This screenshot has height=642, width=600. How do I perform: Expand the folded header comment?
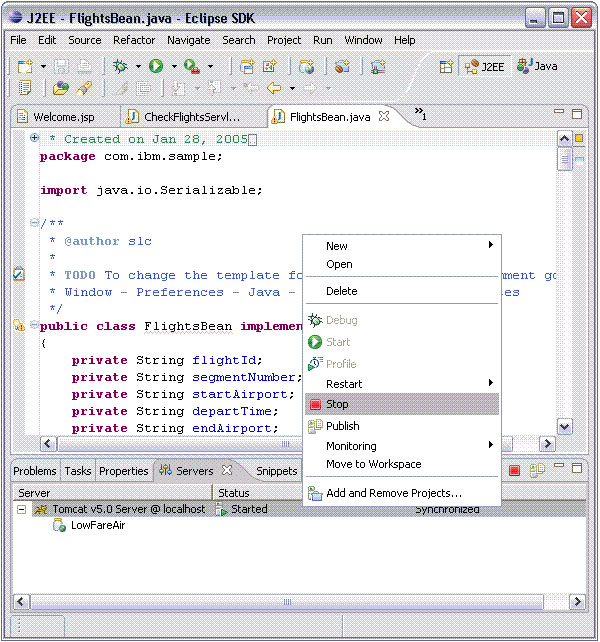(x=34, y=138)
